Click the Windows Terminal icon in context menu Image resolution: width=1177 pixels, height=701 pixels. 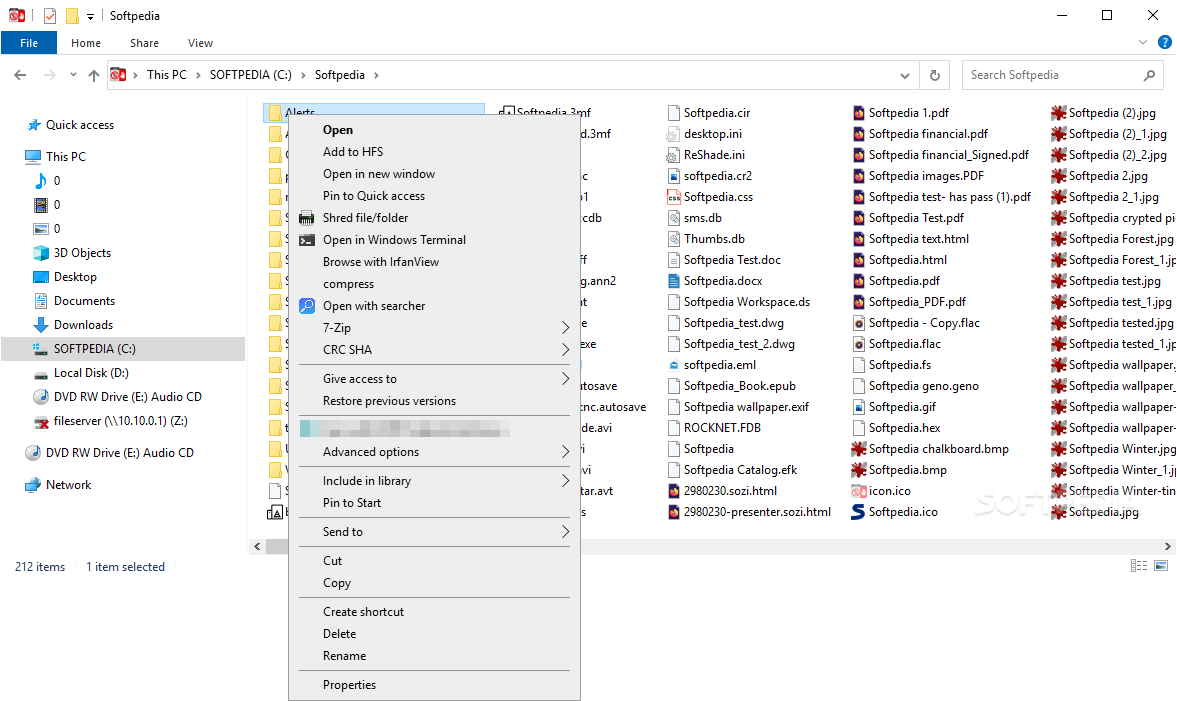pos(306,240)
